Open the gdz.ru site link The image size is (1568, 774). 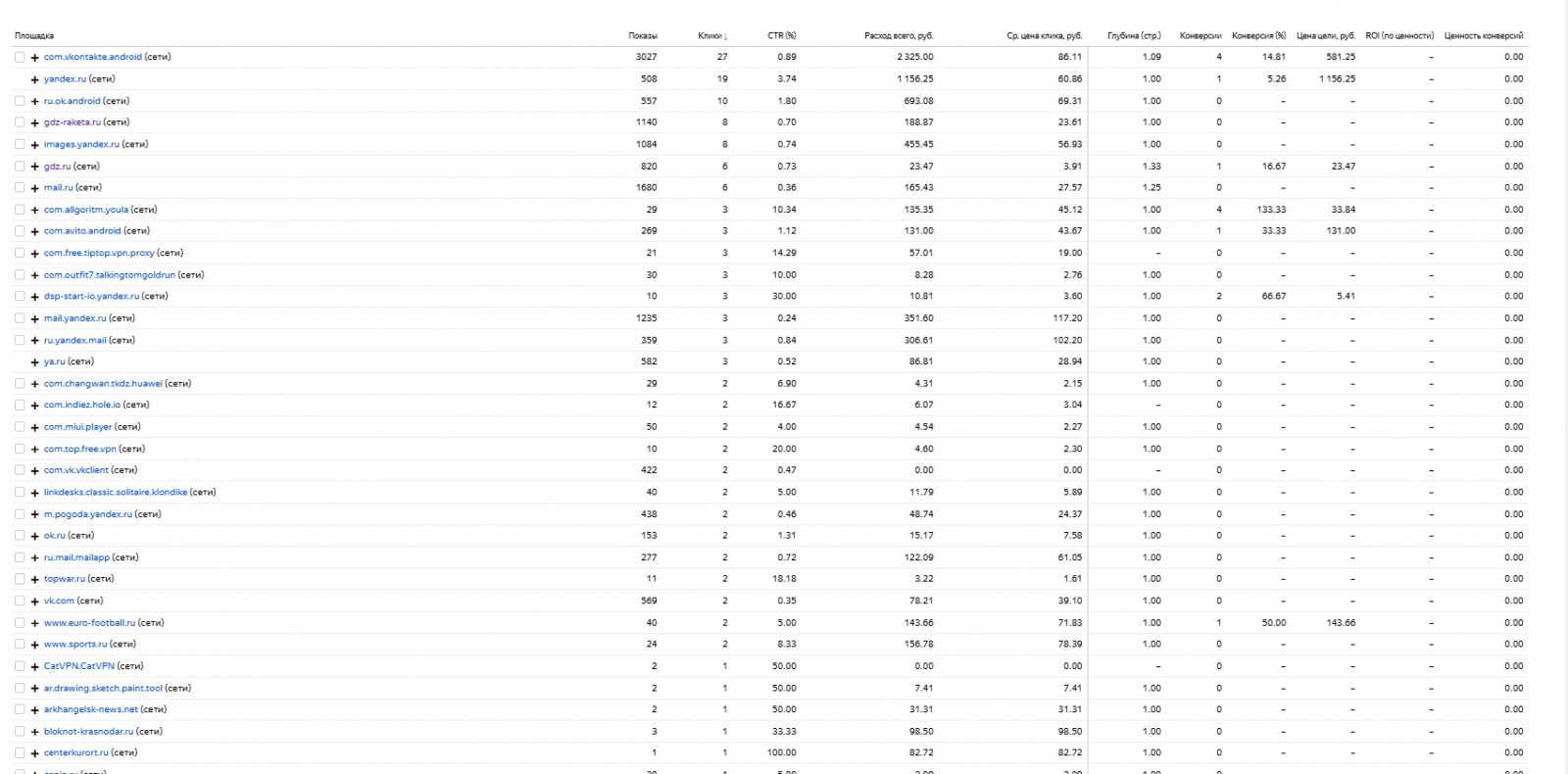pyautogui.click(x=58, y=167)
